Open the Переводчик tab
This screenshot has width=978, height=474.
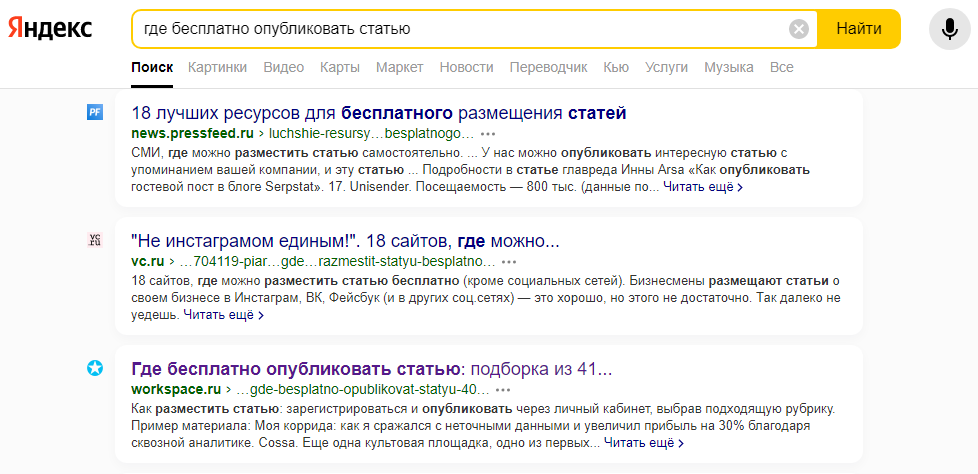(548, 67)
